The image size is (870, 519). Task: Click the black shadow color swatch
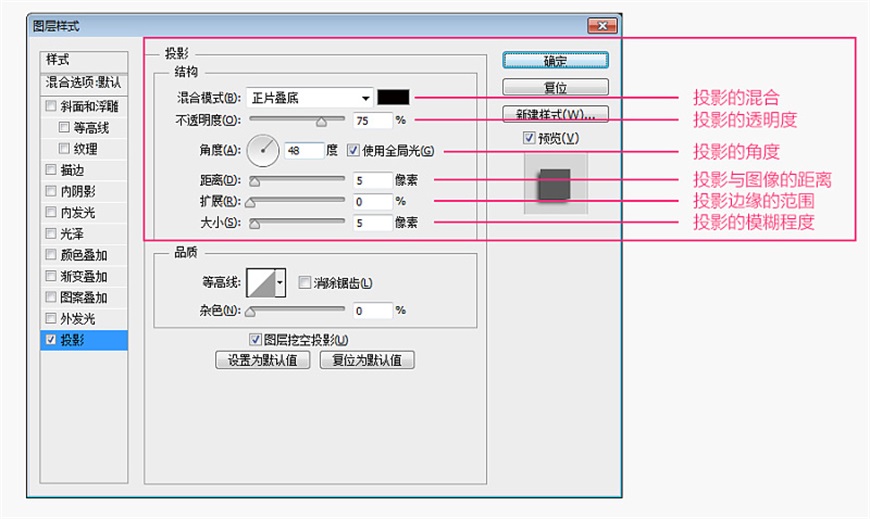pos(393,98)
